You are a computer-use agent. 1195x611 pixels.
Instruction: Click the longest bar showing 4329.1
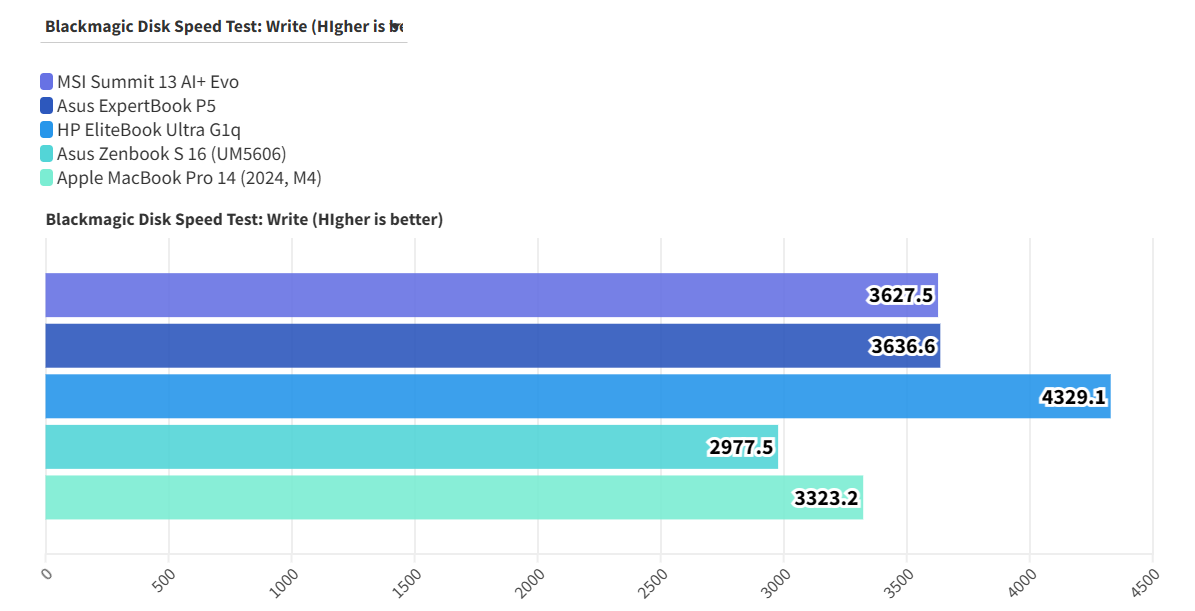point(577,397)
